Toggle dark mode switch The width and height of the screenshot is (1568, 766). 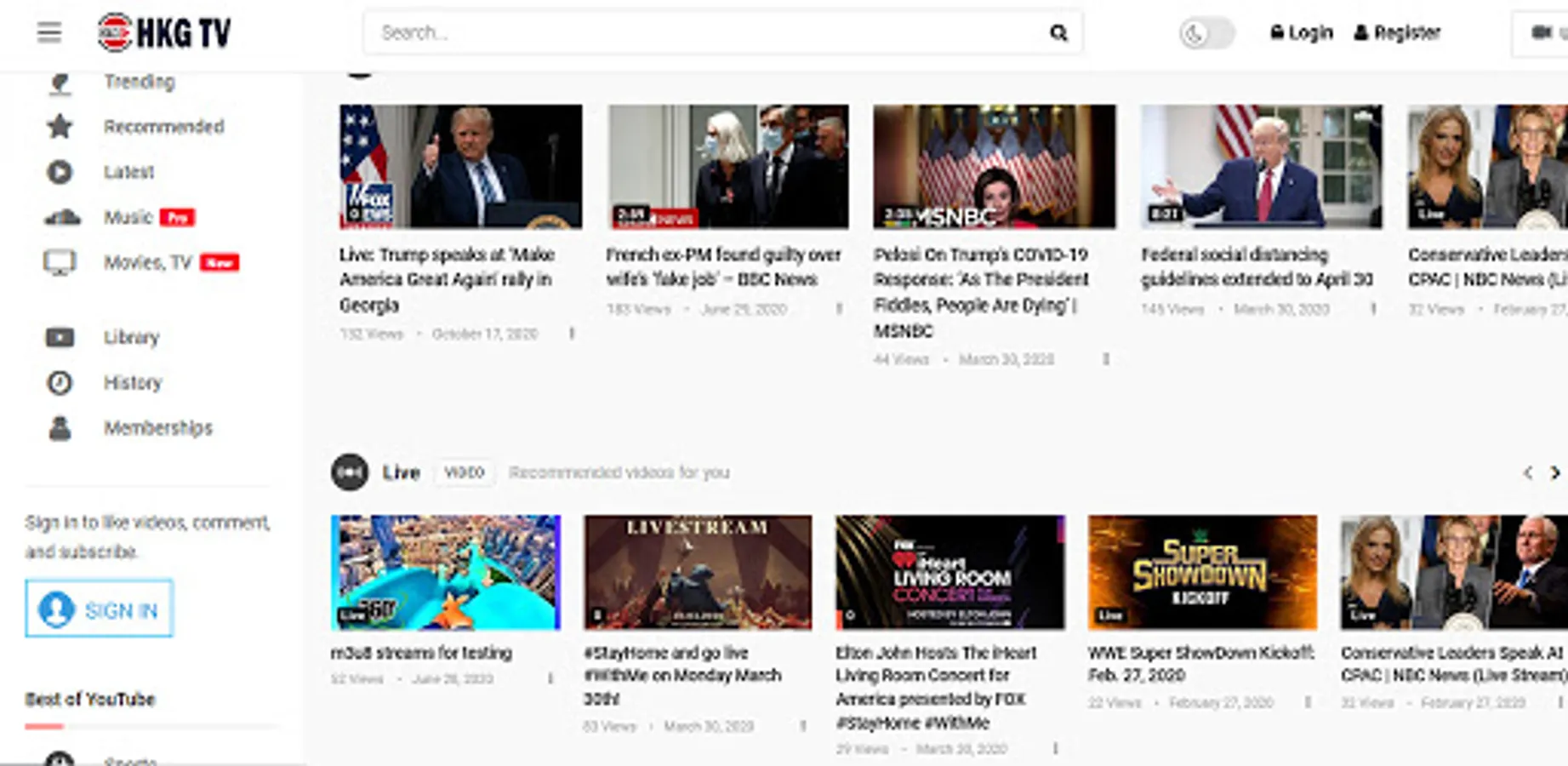coord(1206,33)
